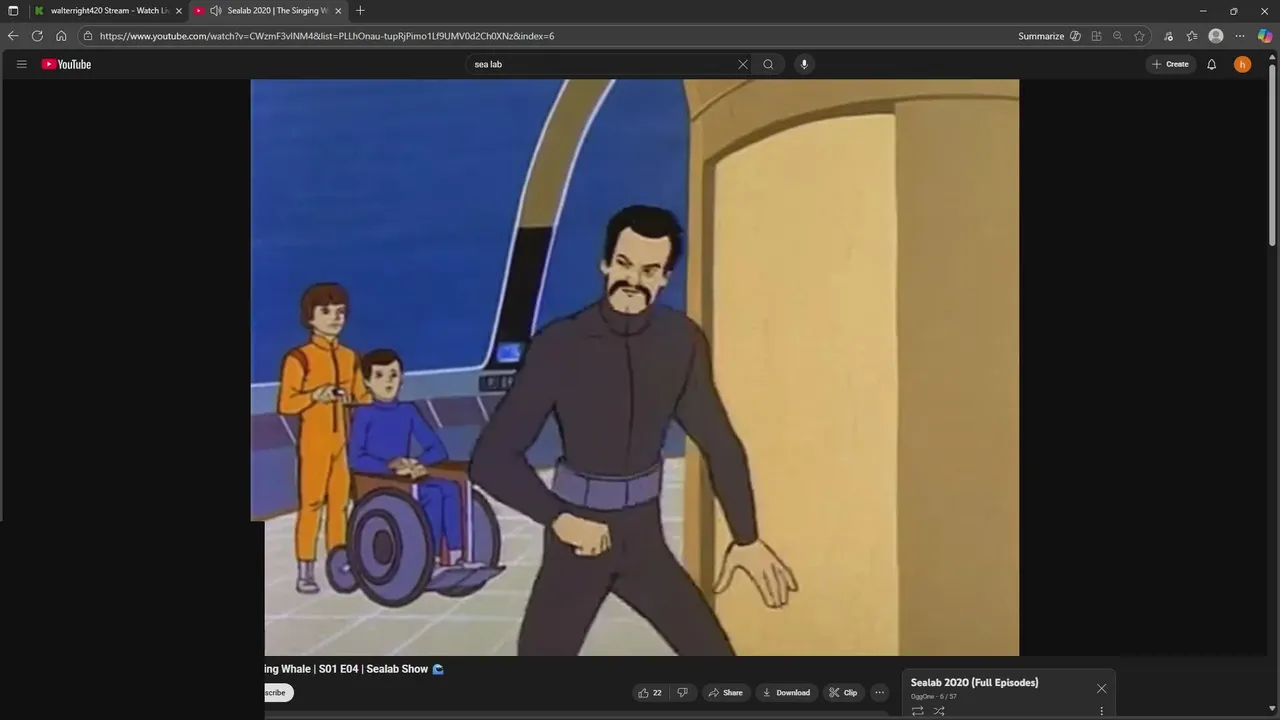This screenshot has height=720, width=1280.
Task: Click the Summarize text in address bar
Action: point(1041,36)
